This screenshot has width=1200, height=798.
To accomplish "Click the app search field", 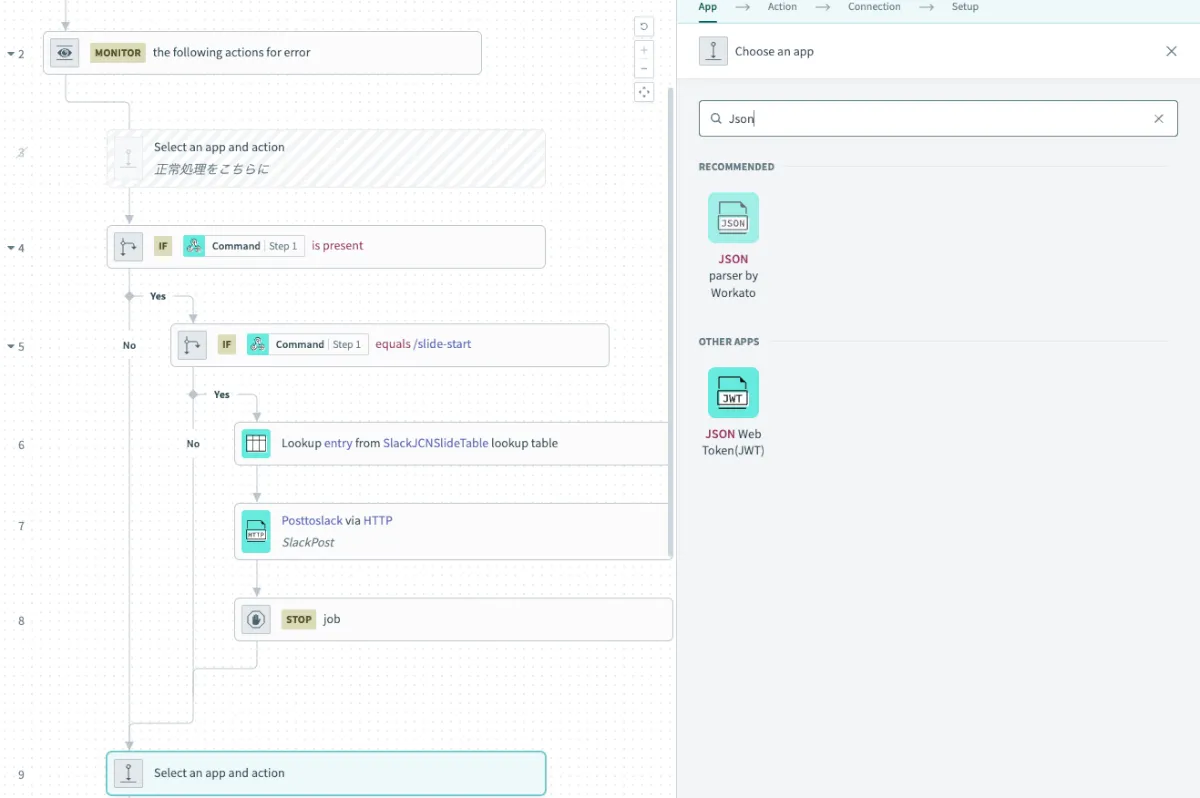I will tap(938, 118).
